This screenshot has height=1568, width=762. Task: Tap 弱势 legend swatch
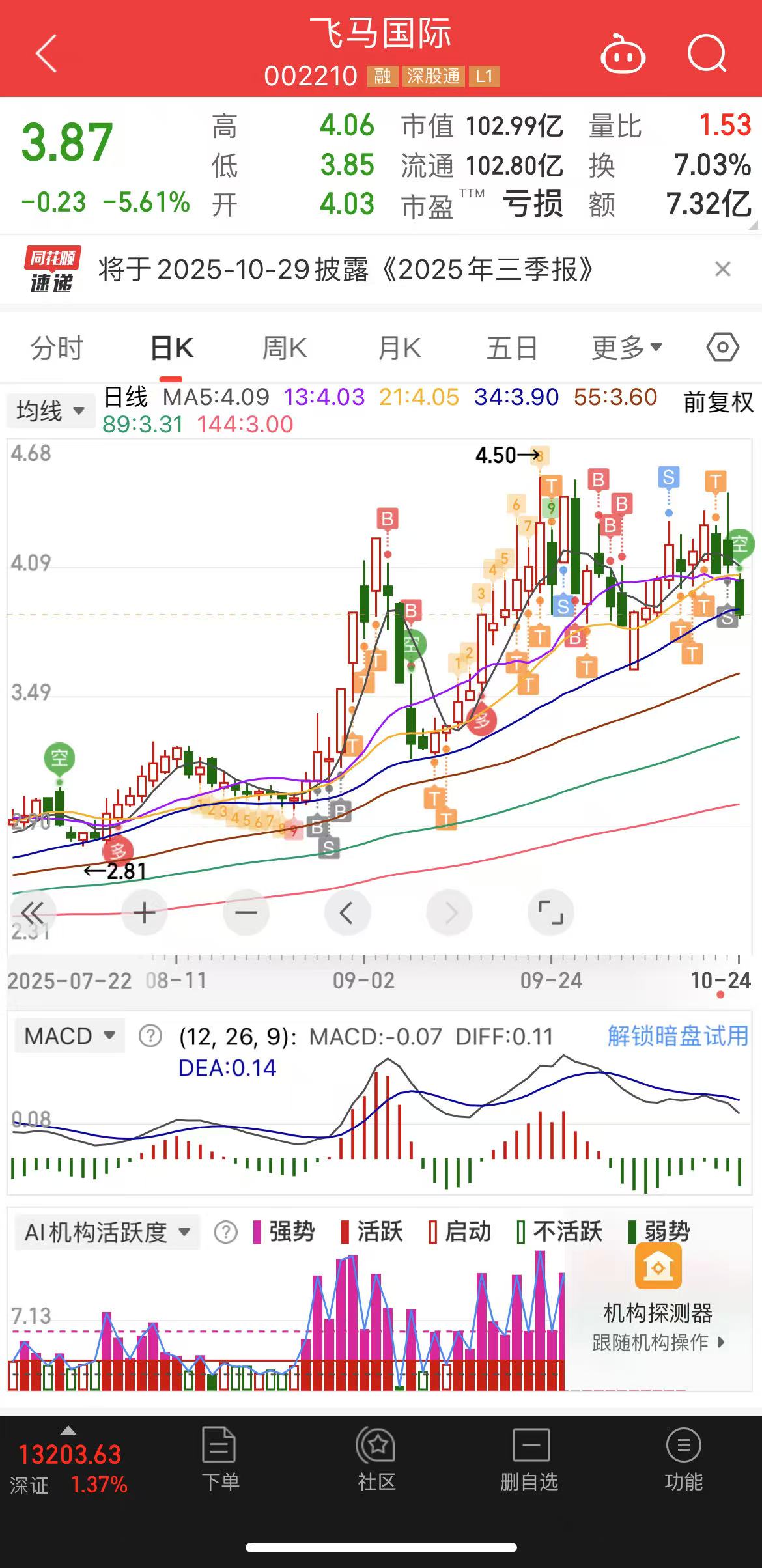[x=632, y=1232]
